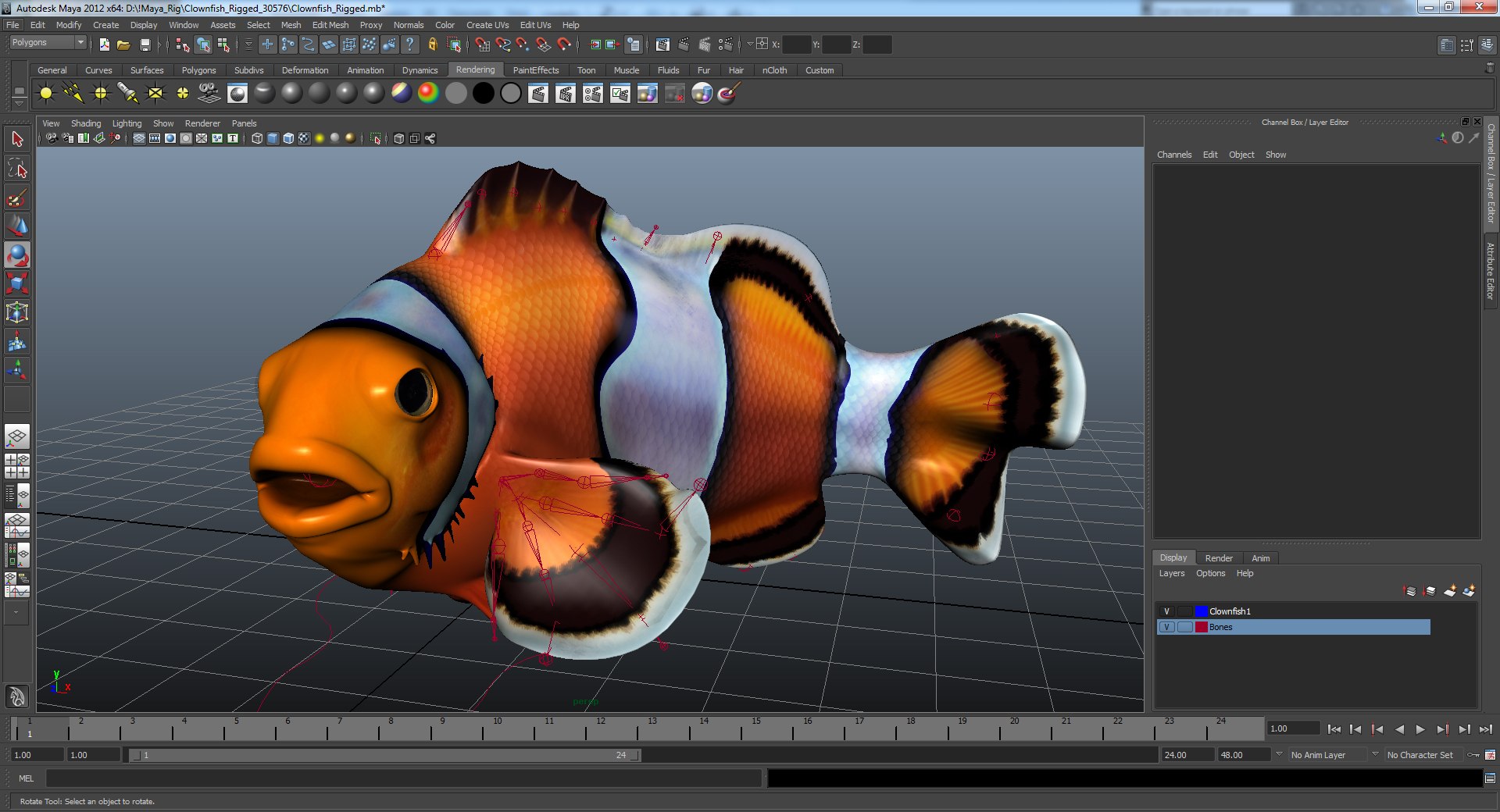Image resolution: width=1500 pixels, height=812 pixels.
Task: Toggle textured display checker icon
Action: point(304,138)
